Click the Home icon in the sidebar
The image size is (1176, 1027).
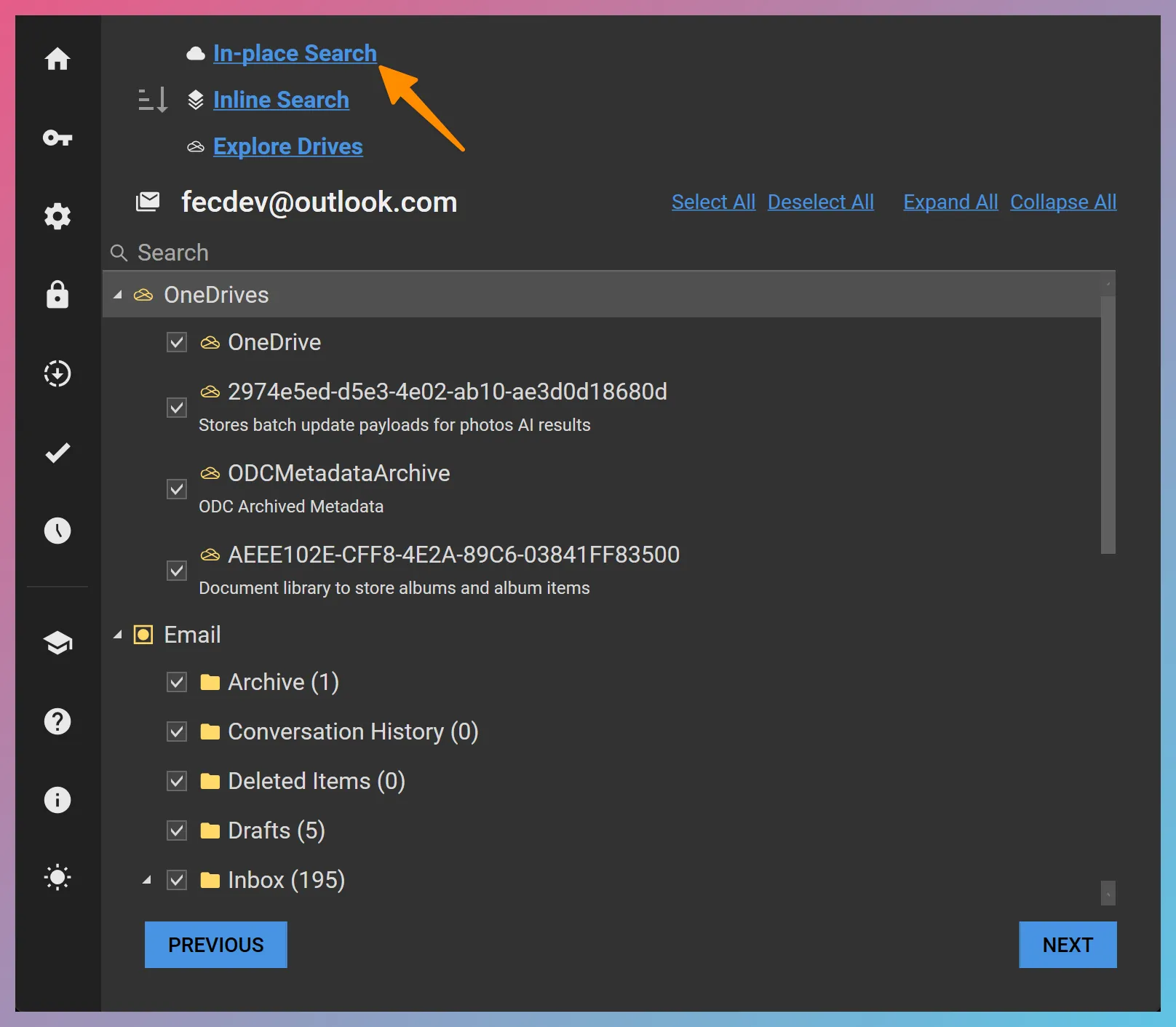click(57, 60)
